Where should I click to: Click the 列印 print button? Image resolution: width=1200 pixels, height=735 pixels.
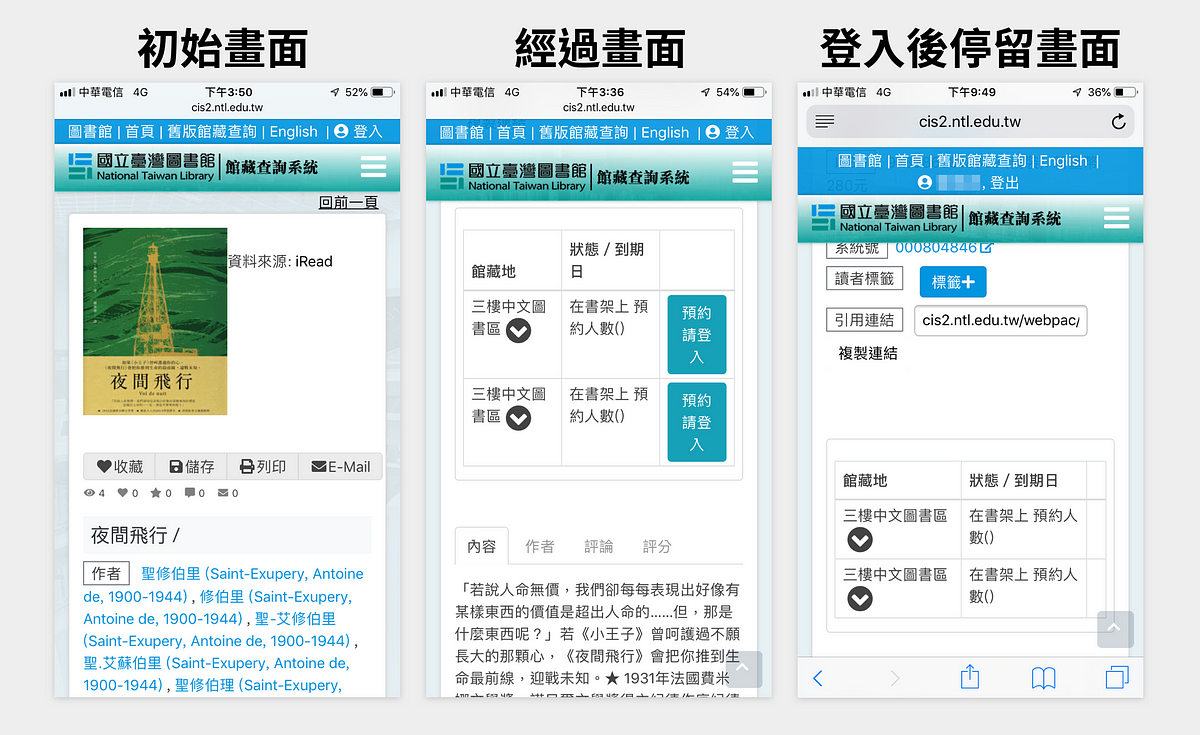click(263, 466)
